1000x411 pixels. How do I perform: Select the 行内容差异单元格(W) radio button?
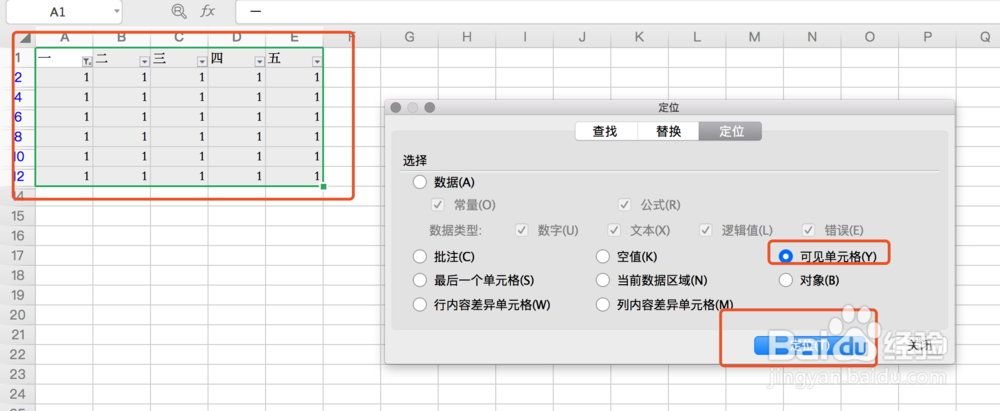click(420, 304)
